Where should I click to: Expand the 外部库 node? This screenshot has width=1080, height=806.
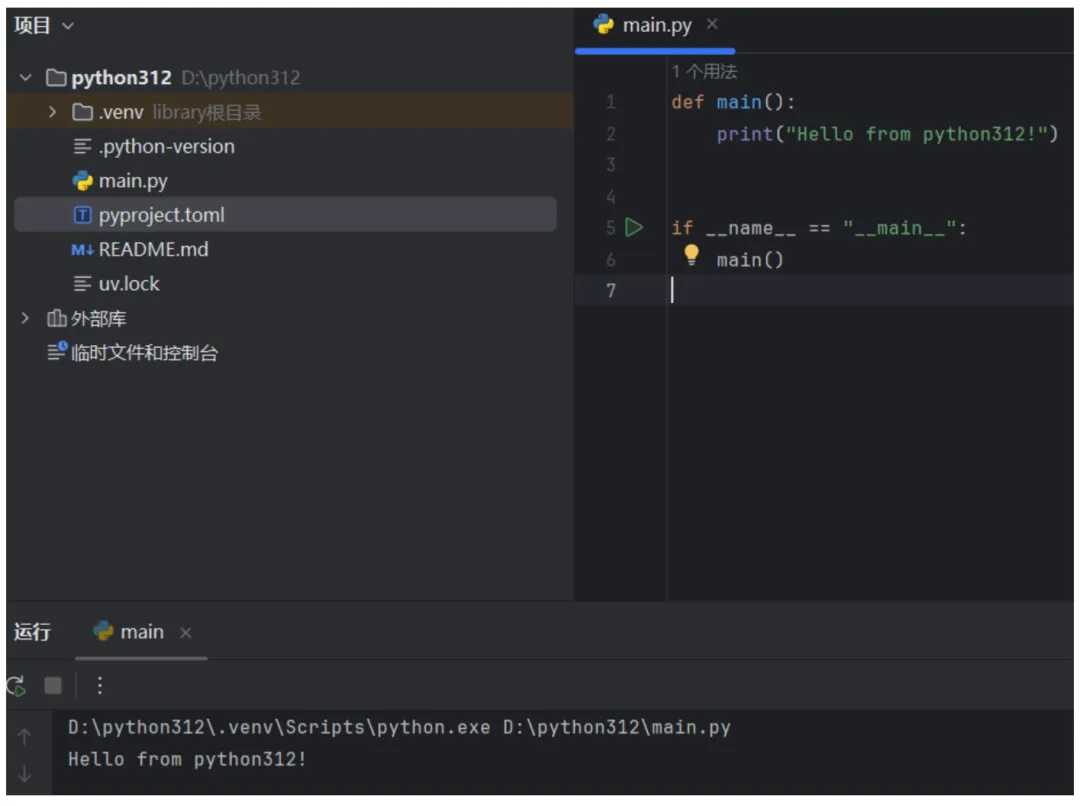pyautogui.click(x=26, y=319)
